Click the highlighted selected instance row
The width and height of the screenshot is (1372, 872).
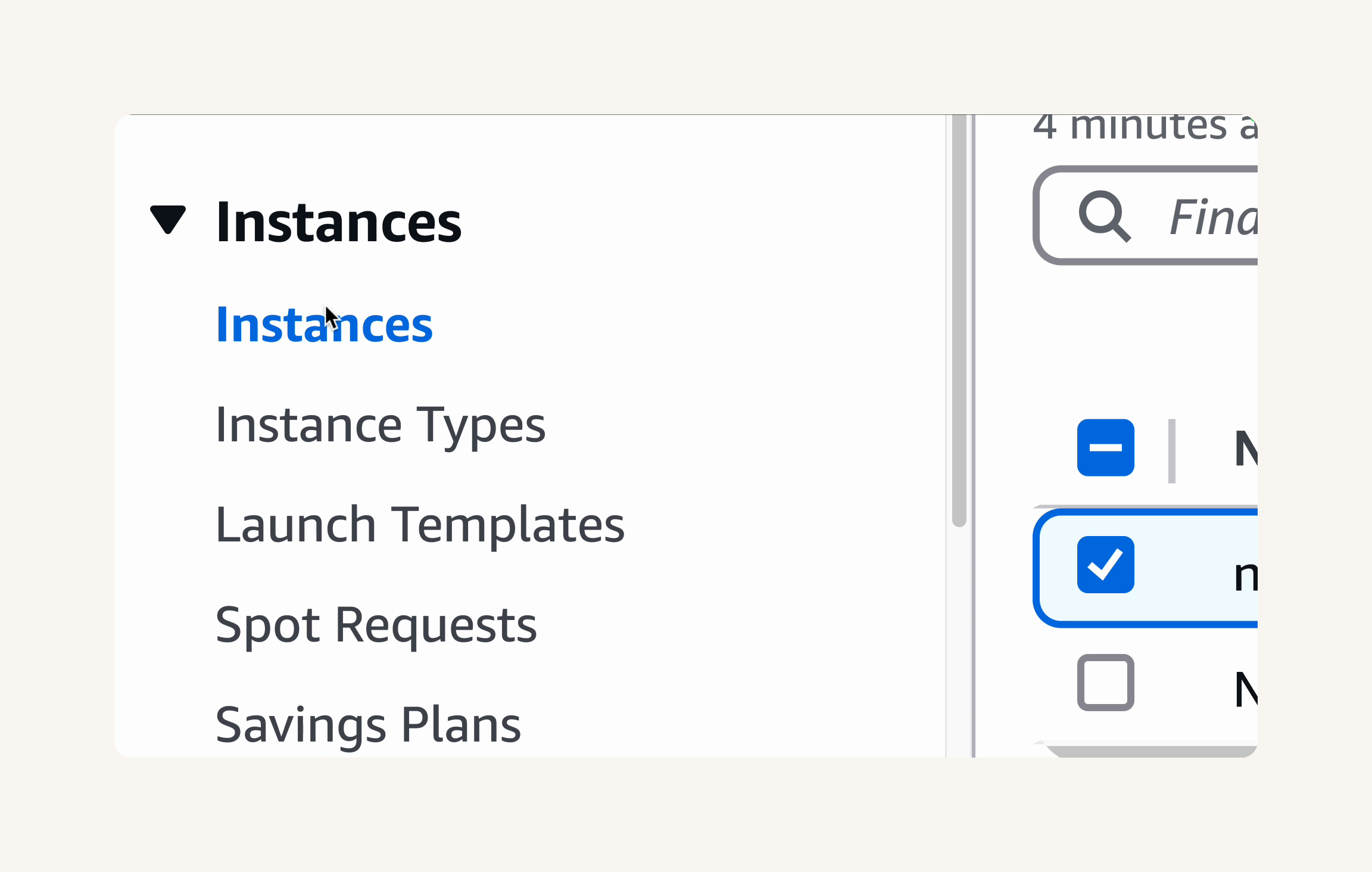click(1146, 568)
